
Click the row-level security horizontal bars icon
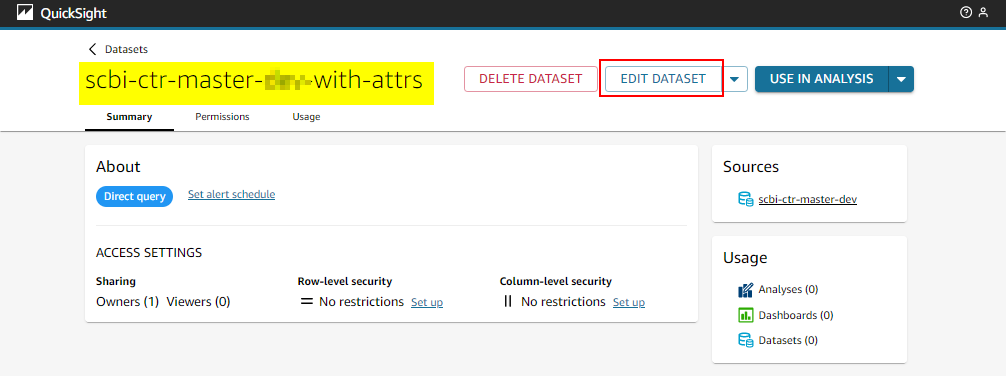(x=307, y=302)
